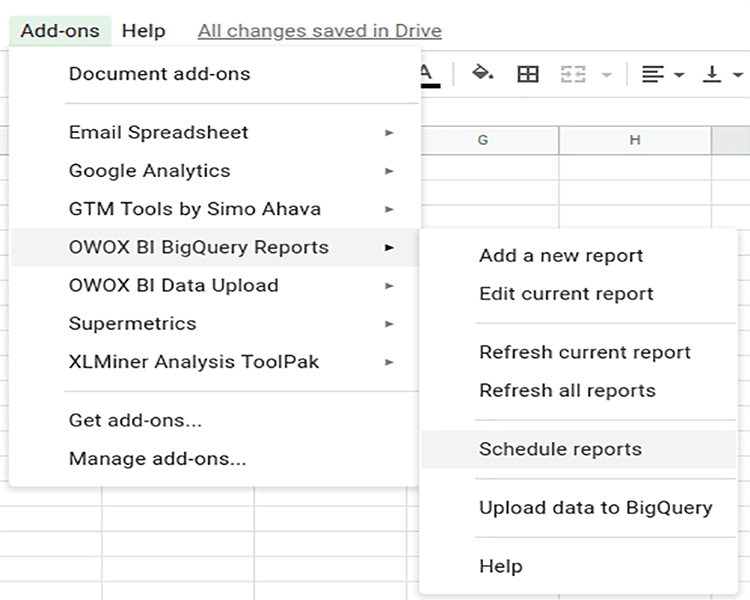
Task: Open the cell borders tool
Action: [x=527, y=74]
